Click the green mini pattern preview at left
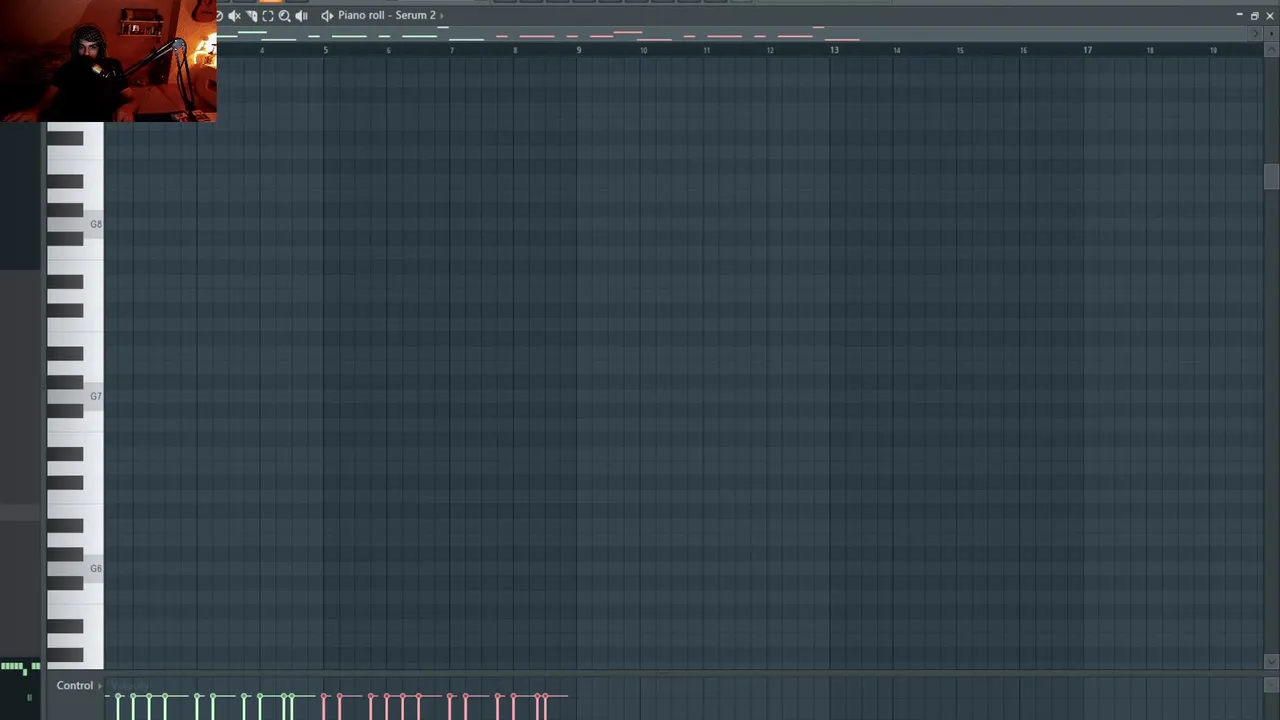Viewport: 1280px width, 720px height. pos(21,666)
